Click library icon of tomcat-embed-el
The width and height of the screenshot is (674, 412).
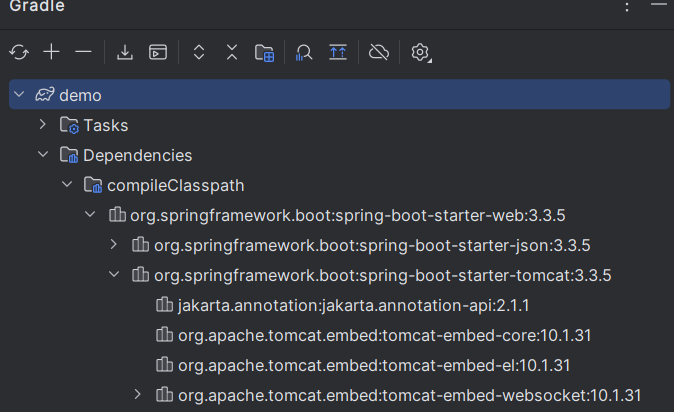click(164, 364)
